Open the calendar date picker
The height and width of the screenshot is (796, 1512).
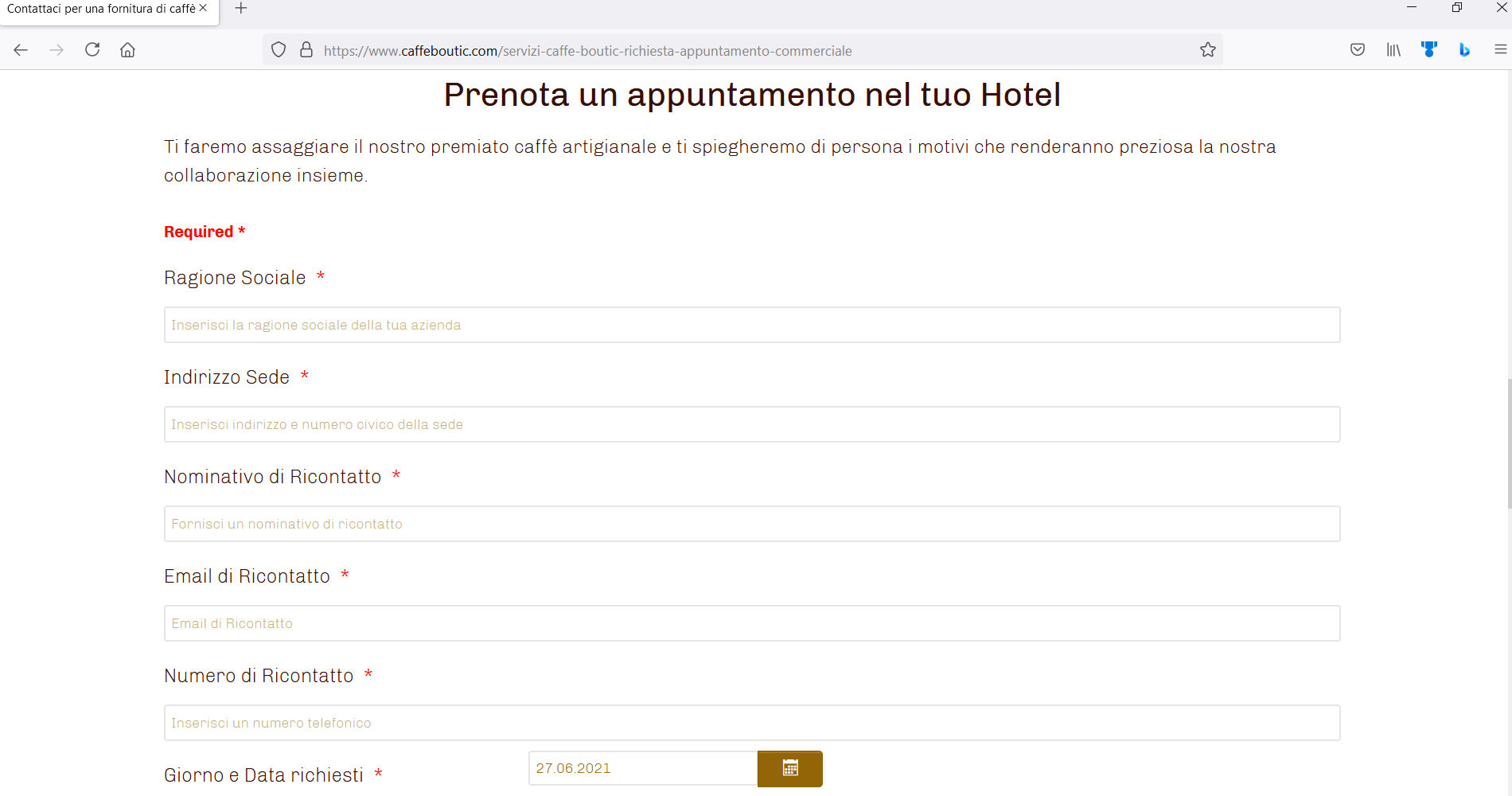pos(789,768)
